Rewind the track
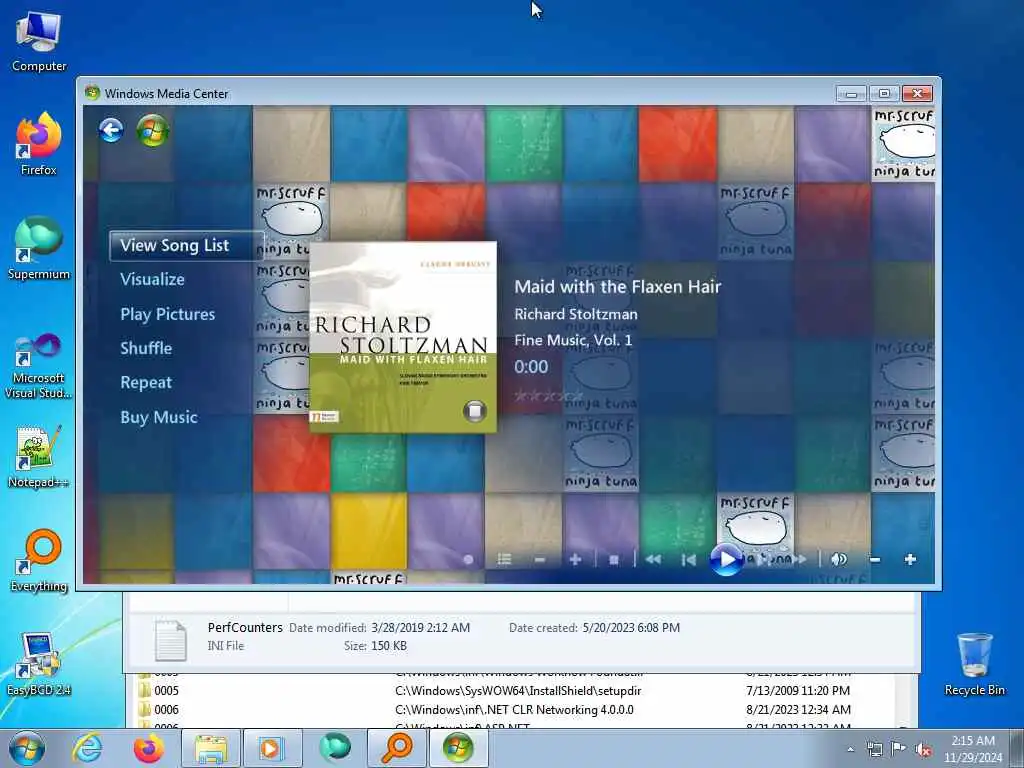The height and width of the screenshot is (768, 1024). tap(653, 560)
